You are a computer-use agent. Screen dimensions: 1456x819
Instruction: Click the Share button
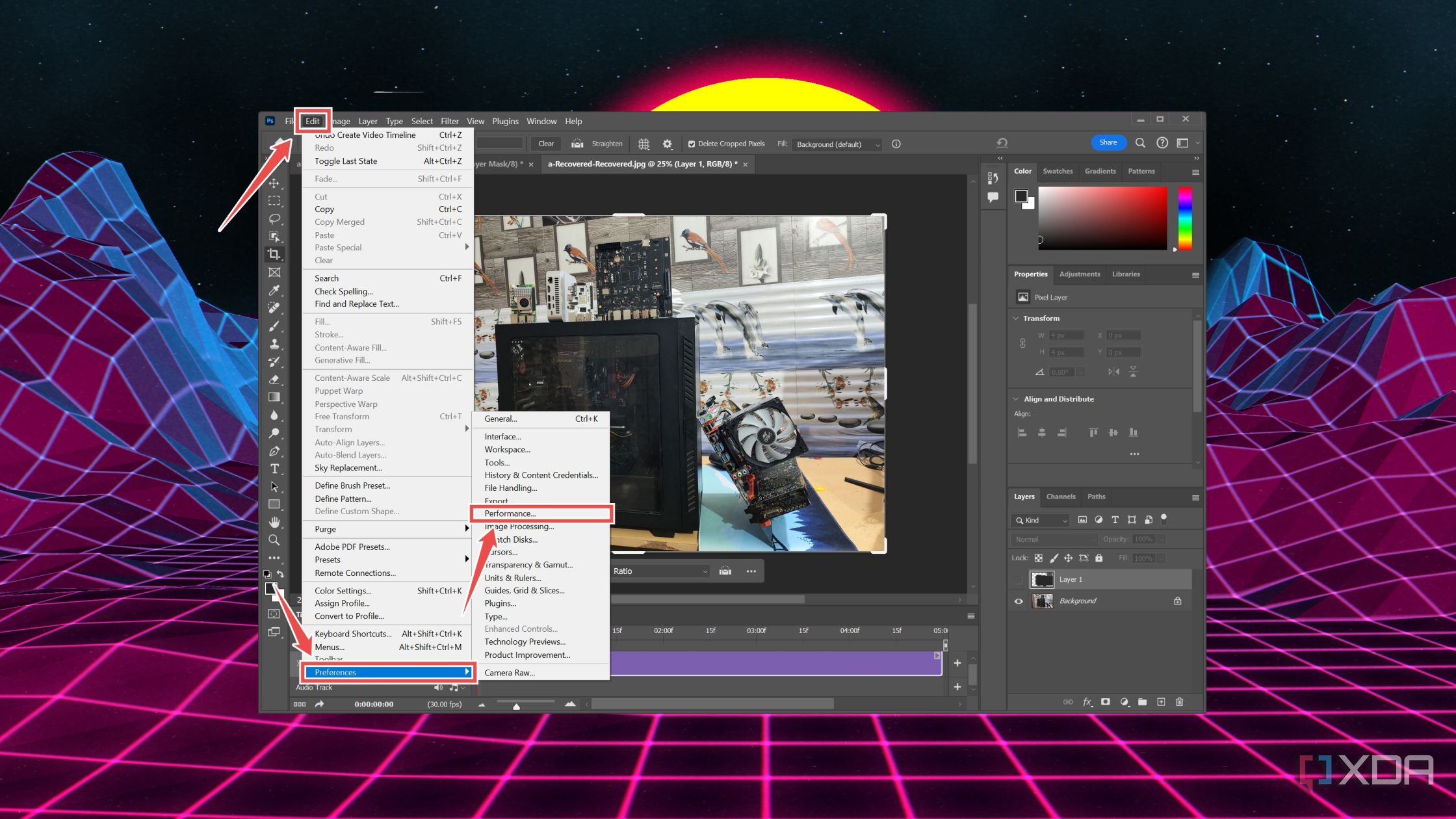[1108, 143]
